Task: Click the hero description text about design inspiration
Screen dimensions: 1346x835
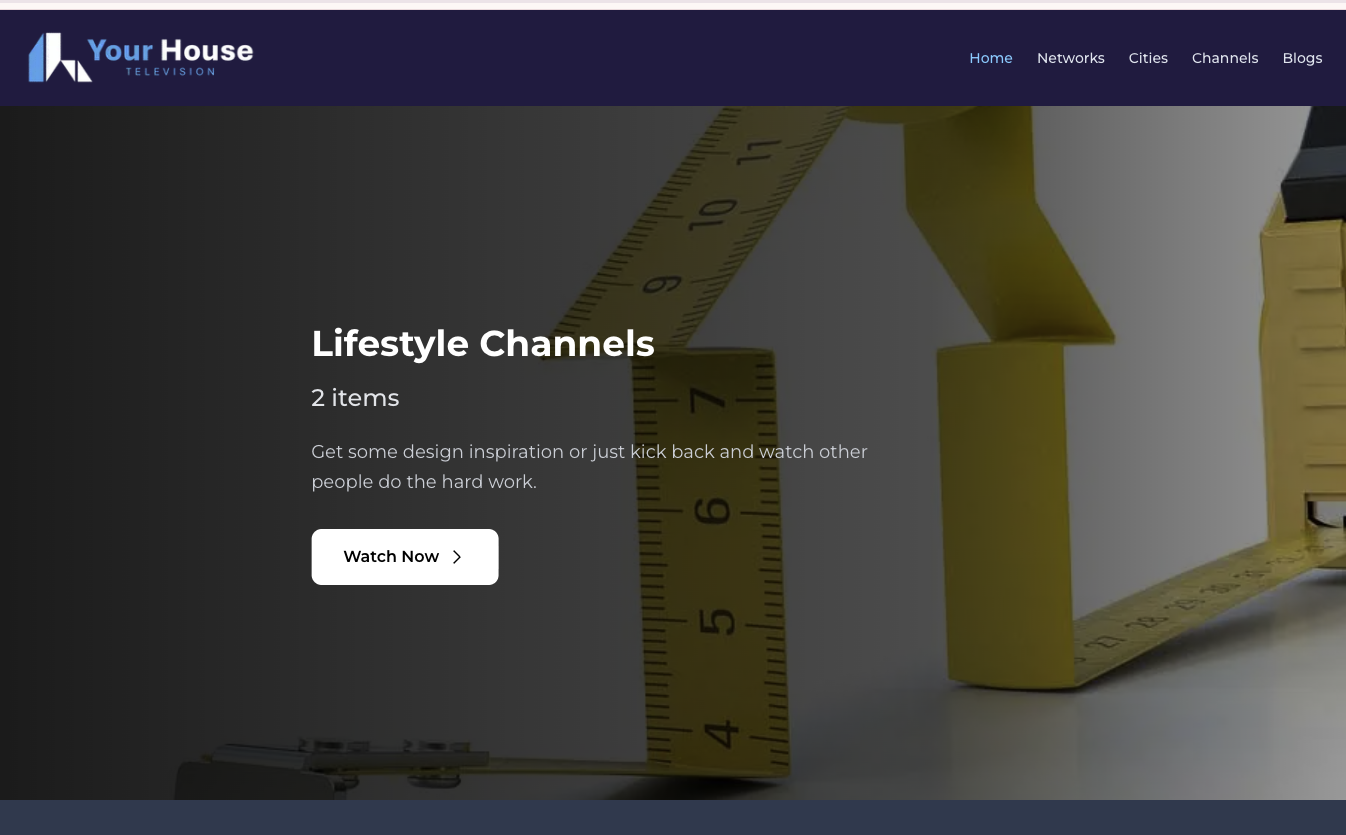Action: 589,466
